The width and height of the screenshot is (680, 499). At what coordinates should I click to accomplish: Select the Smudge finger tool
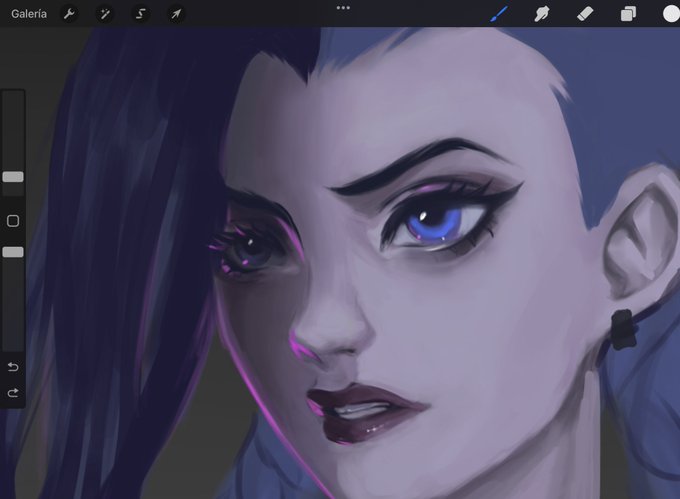click(x=542, y=14)
